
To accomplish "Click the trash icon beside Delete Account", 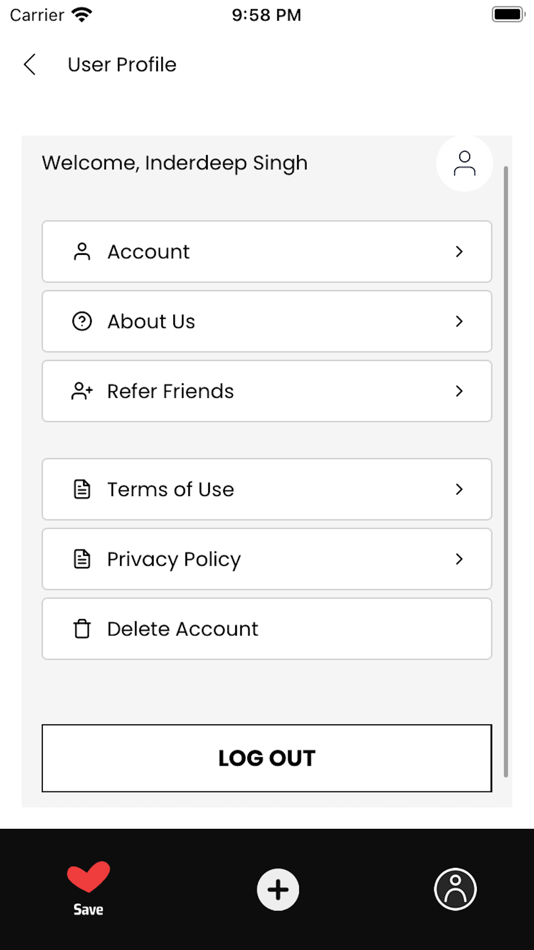I will 82,629.
